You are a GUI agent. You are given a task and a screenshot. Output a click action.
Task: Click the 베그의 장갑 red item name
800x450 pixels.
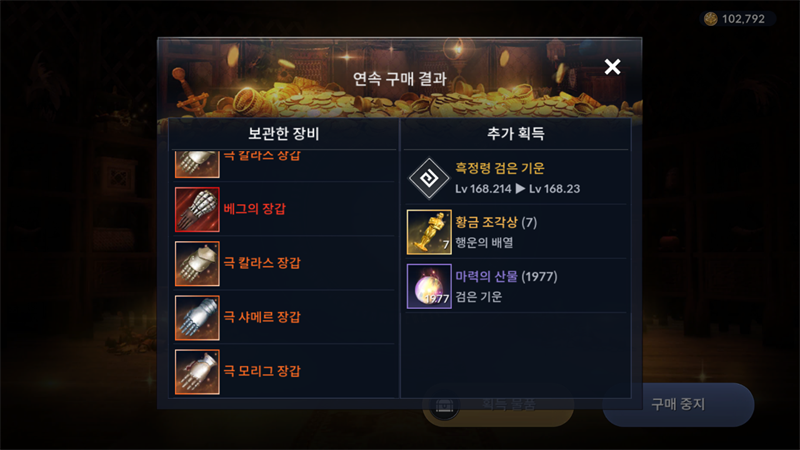[255, 209]
